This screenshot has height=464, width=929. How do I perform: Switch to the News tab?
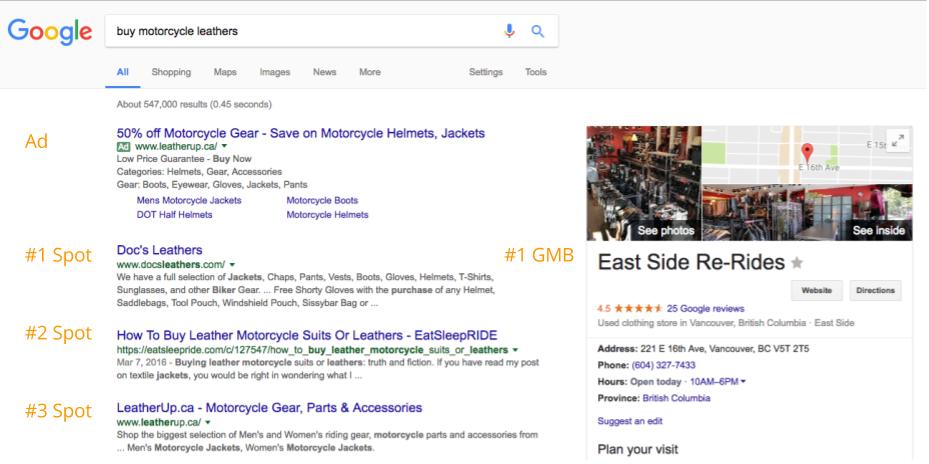point(325,72)
